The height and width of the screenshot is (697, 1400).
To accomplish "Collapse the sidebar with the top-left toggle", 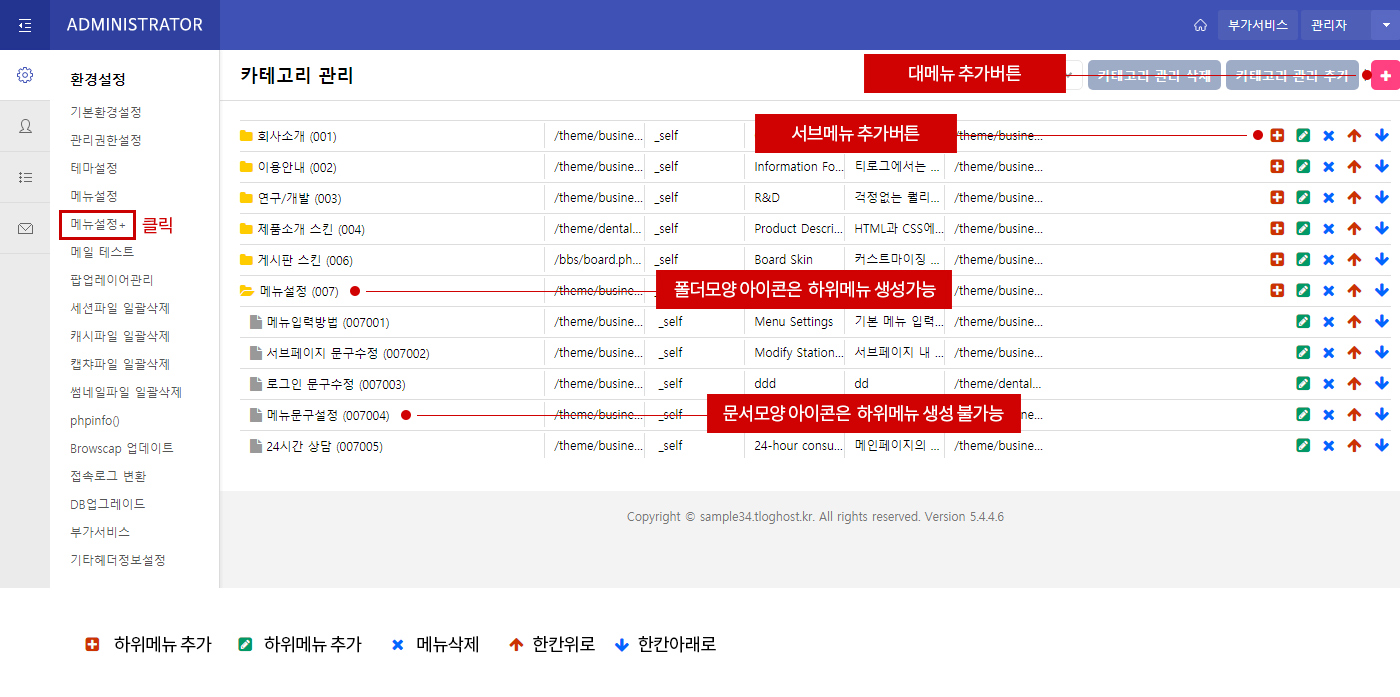I will tap(25, 25).
